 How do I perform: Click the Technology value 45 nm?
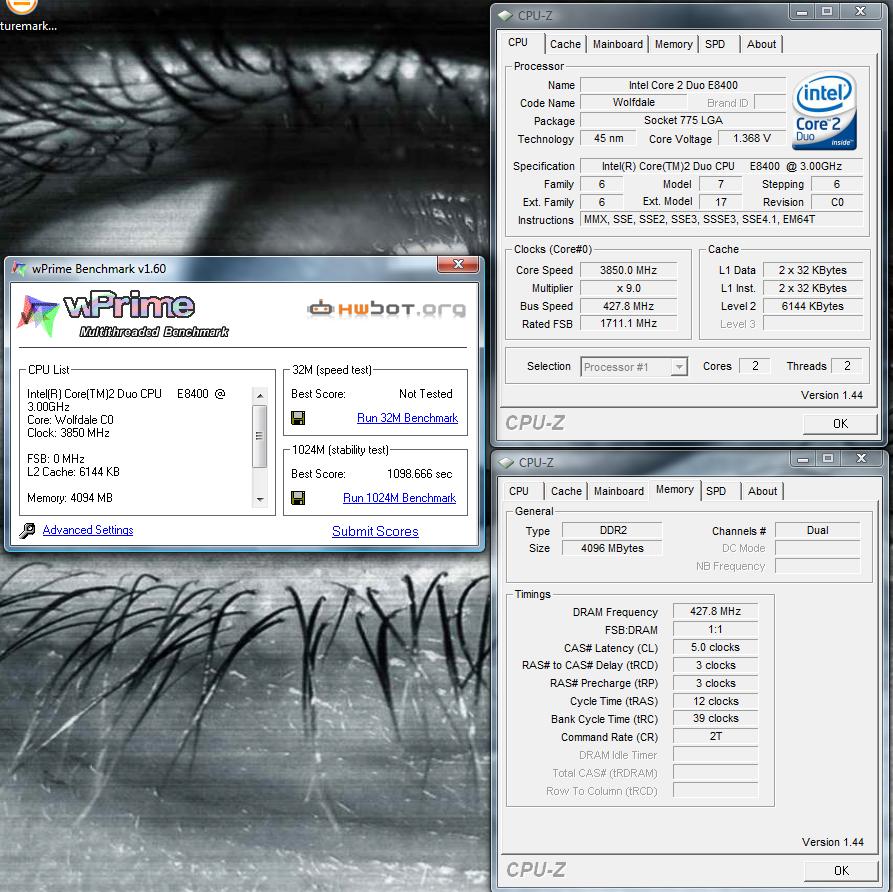pos(608,138)
